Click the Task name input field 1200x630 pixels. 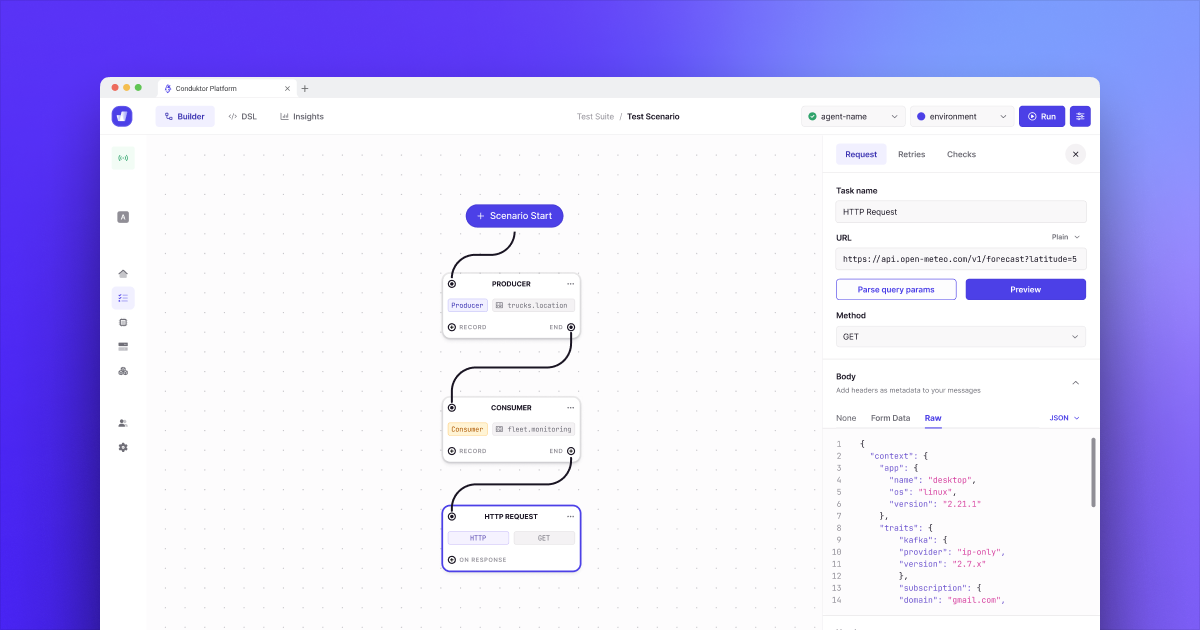coord(960,211)
